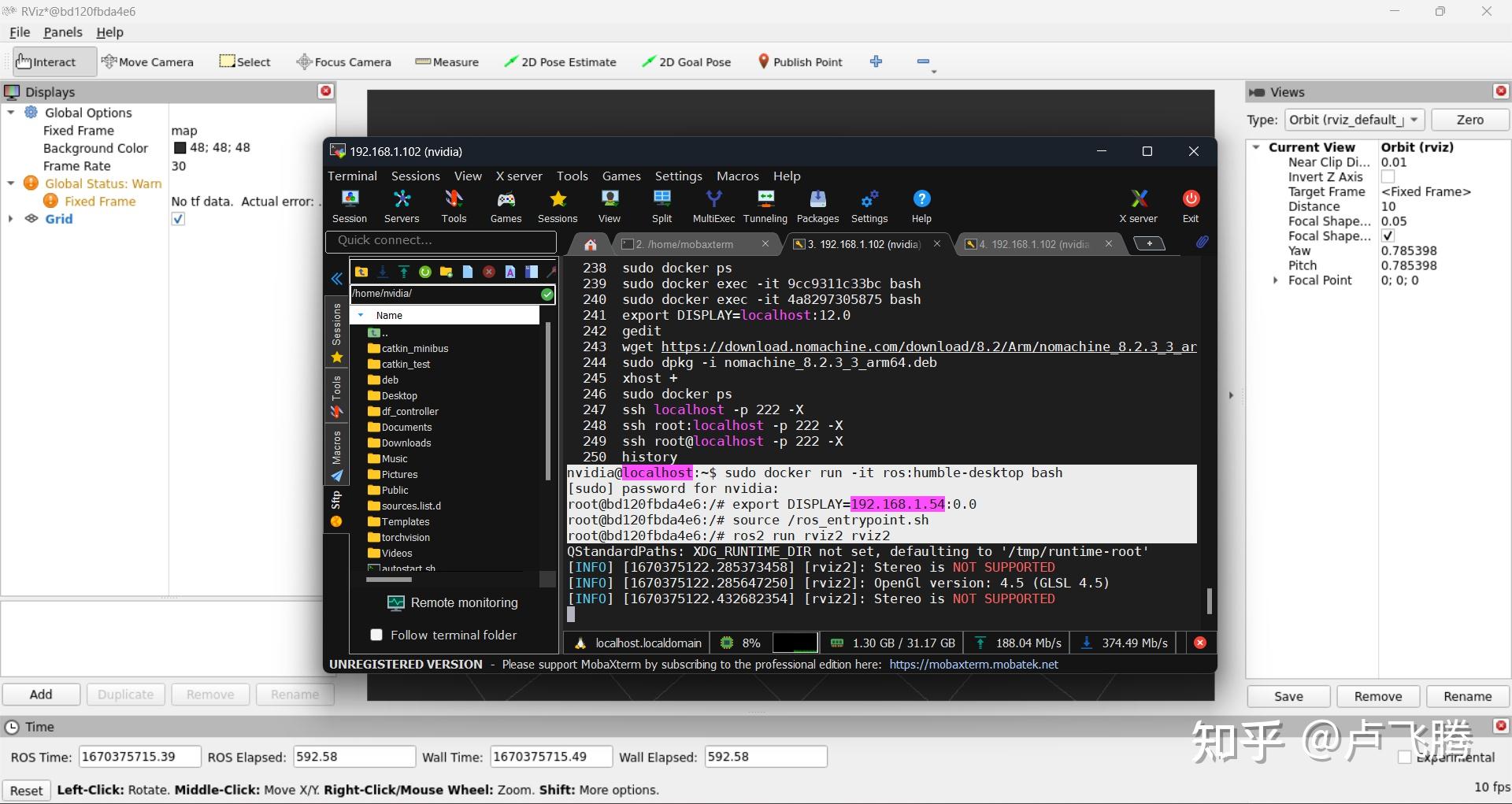The width and height of the screenshot is (1512, 804).
Task: Create a new folder in the SFTP browser
Action: [446, 272]
